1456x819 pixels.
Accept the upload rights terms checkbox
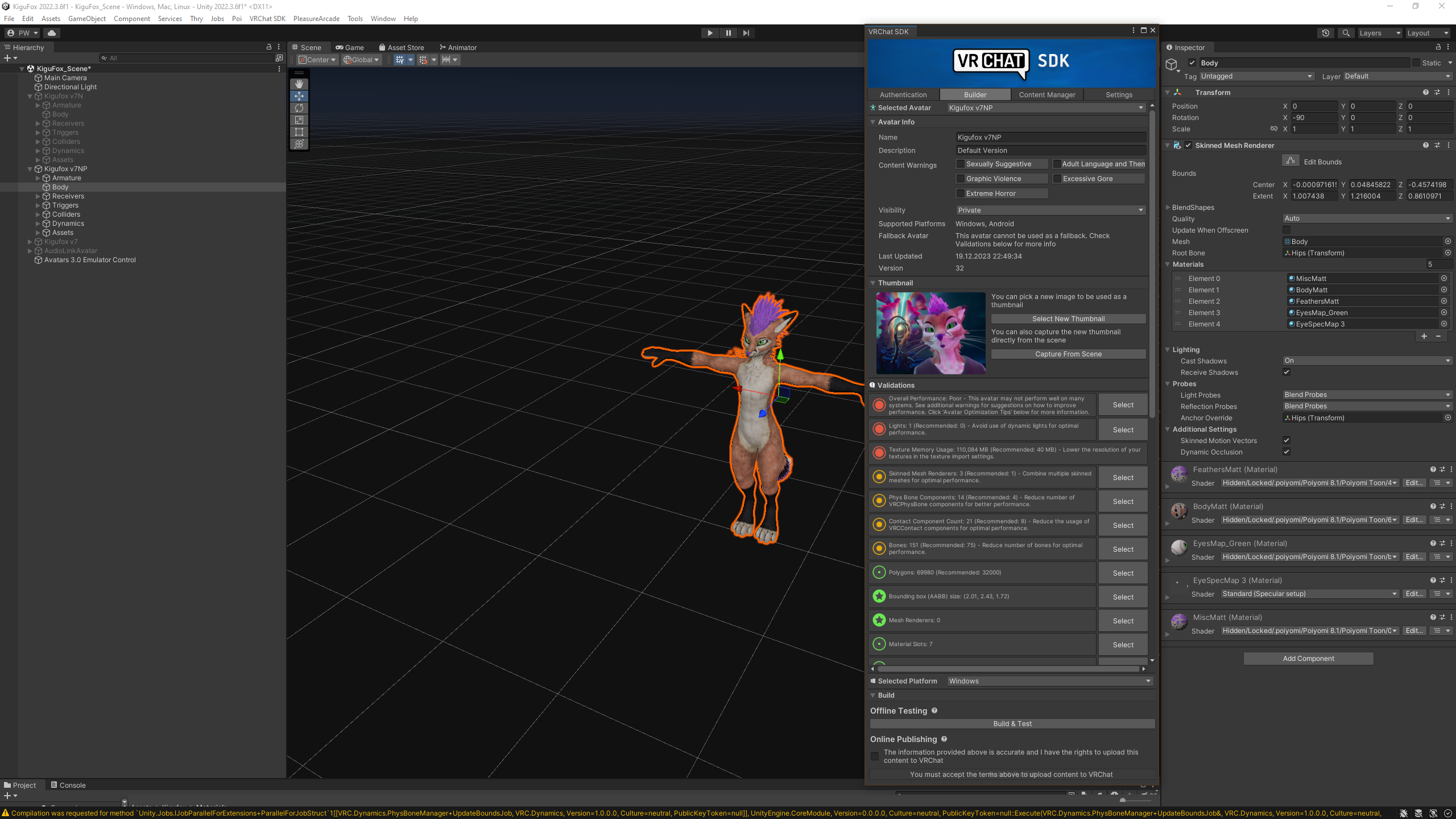(875, 756)
